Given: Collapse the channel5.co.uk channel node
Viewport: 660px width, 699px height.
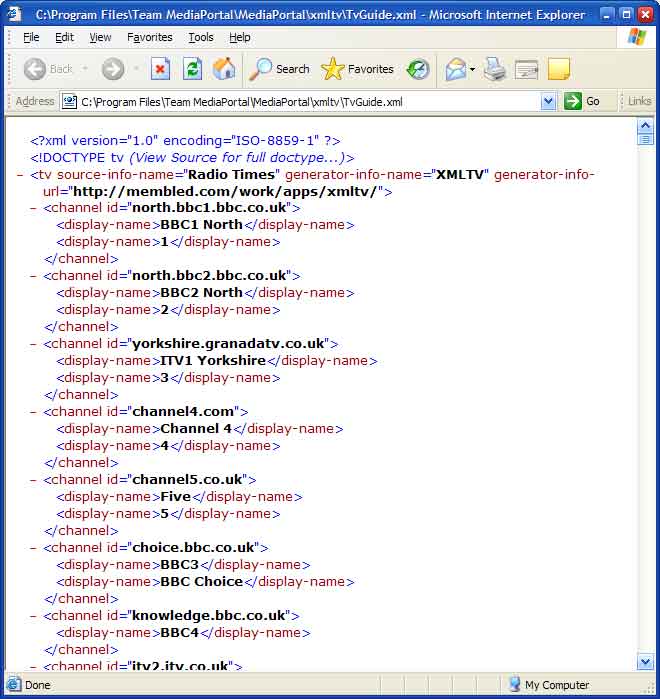Looking at the screenshot, I should [x=33, y=480].
